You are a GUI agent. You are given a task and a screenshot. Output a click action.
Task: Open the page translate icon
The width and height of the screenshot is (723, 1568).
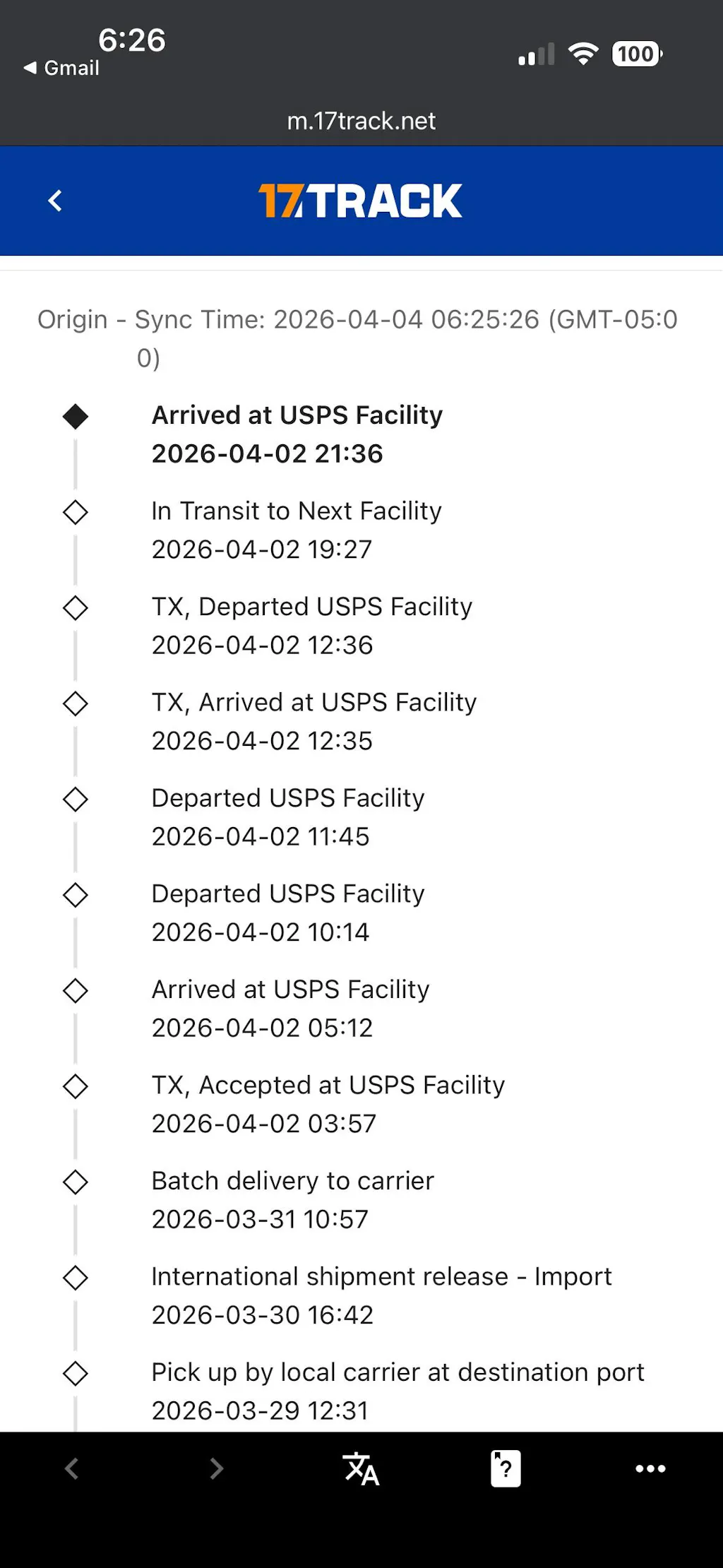click(x=361, y=1469)
